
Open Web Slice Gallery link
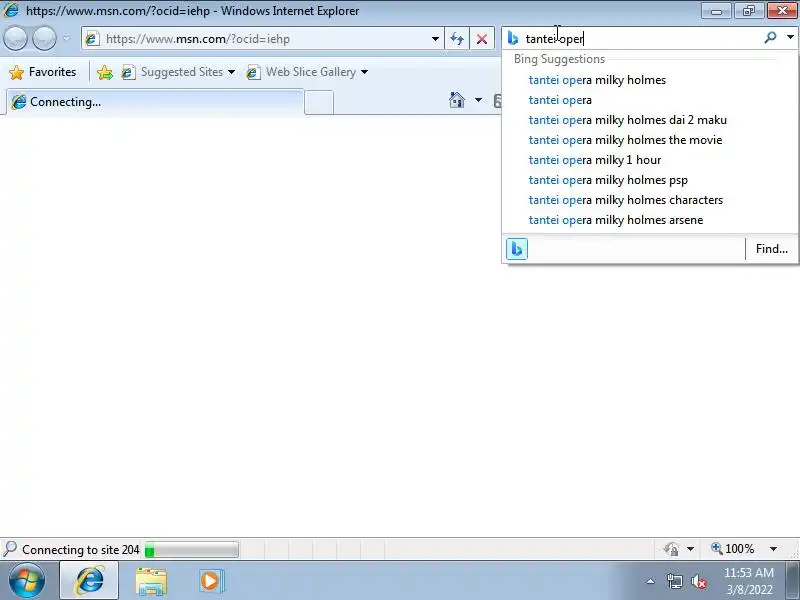302,72
